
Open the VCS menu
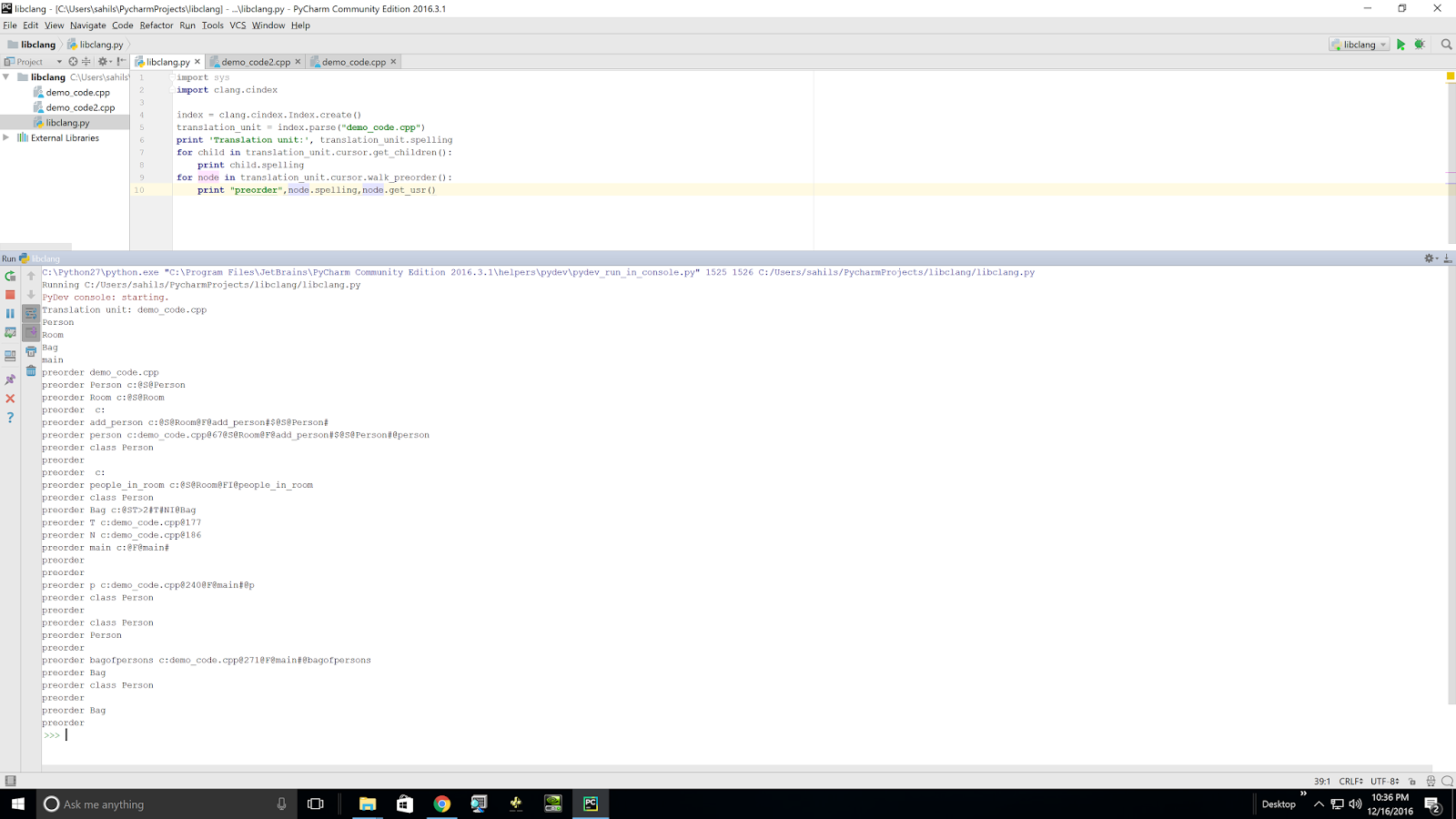[x=238, y=25]
